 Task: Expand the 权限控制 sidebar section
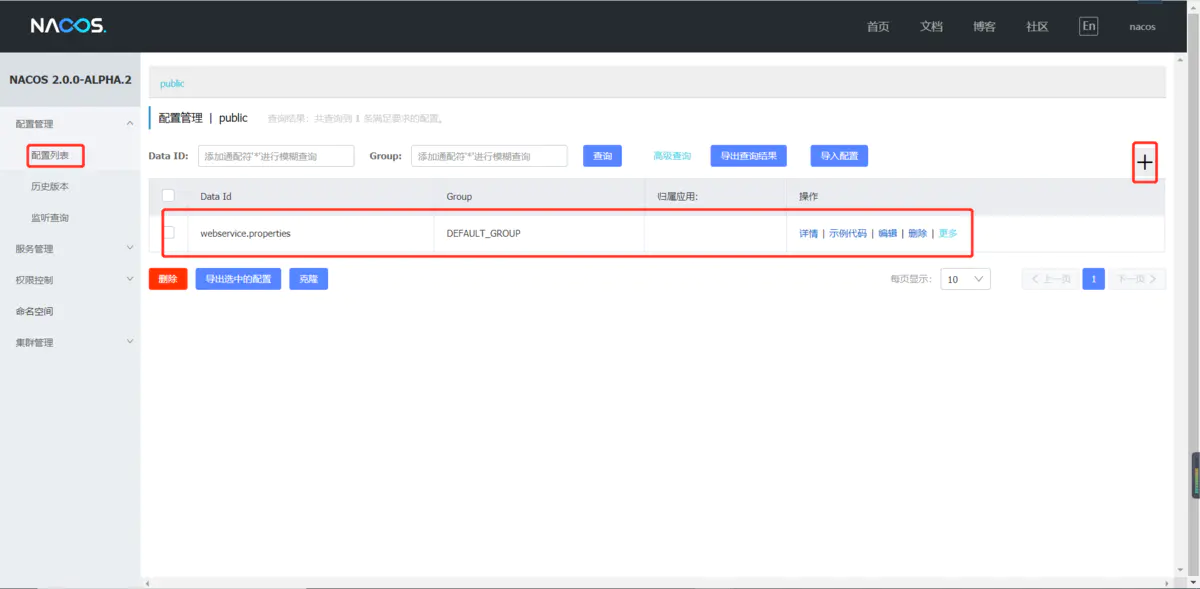coord(70,280)
